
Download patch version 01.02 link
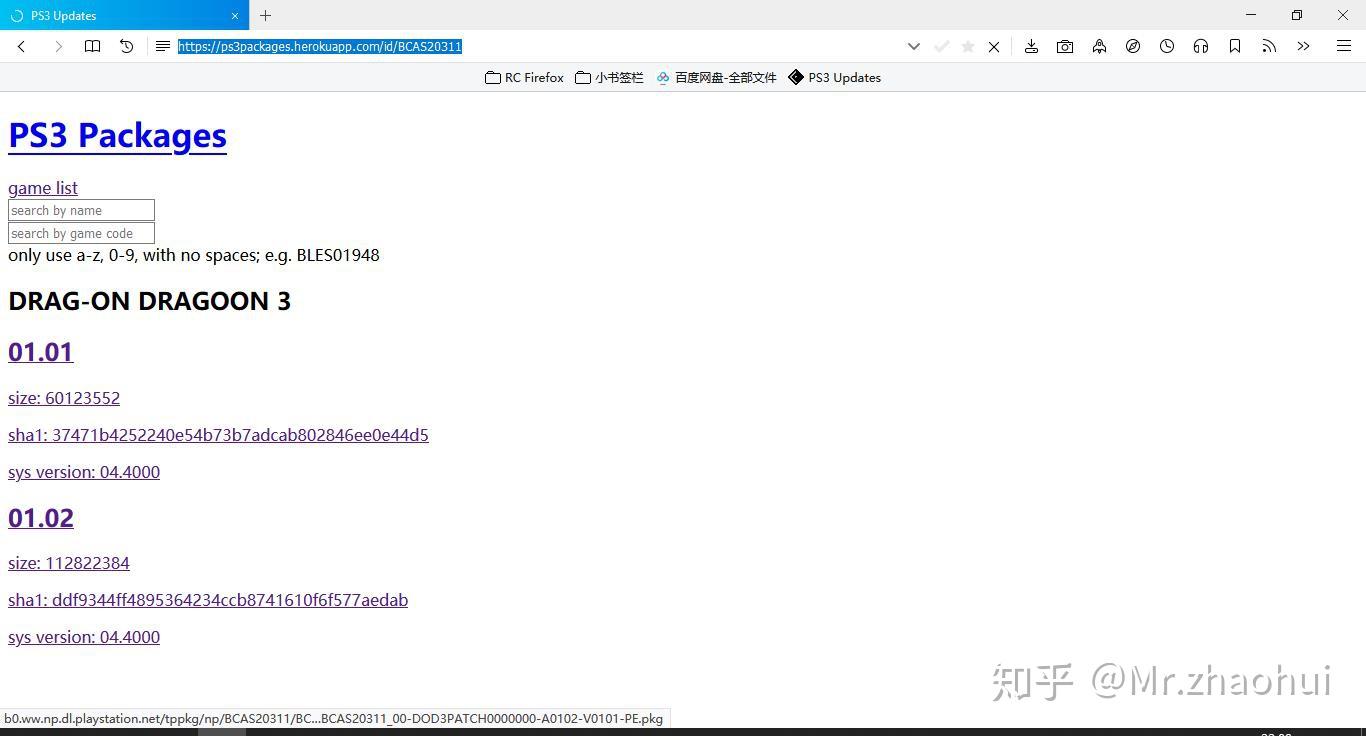coord(41,518)
